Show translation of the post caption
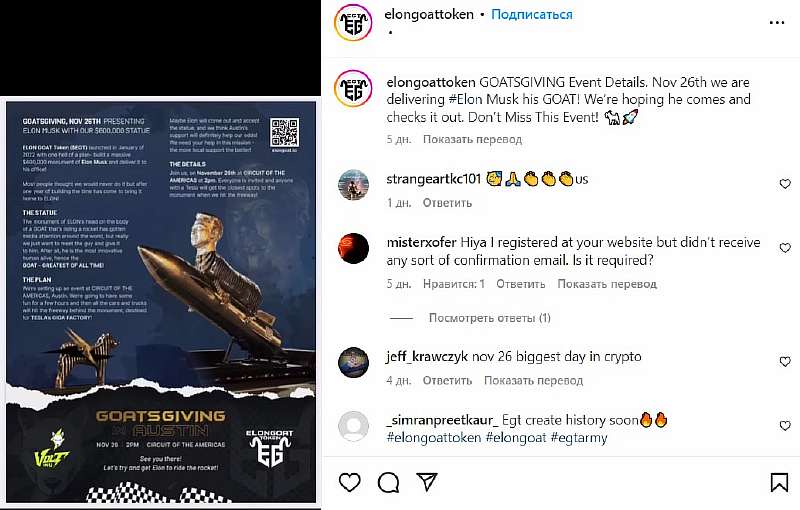The image size is (800, 510). 472,139
